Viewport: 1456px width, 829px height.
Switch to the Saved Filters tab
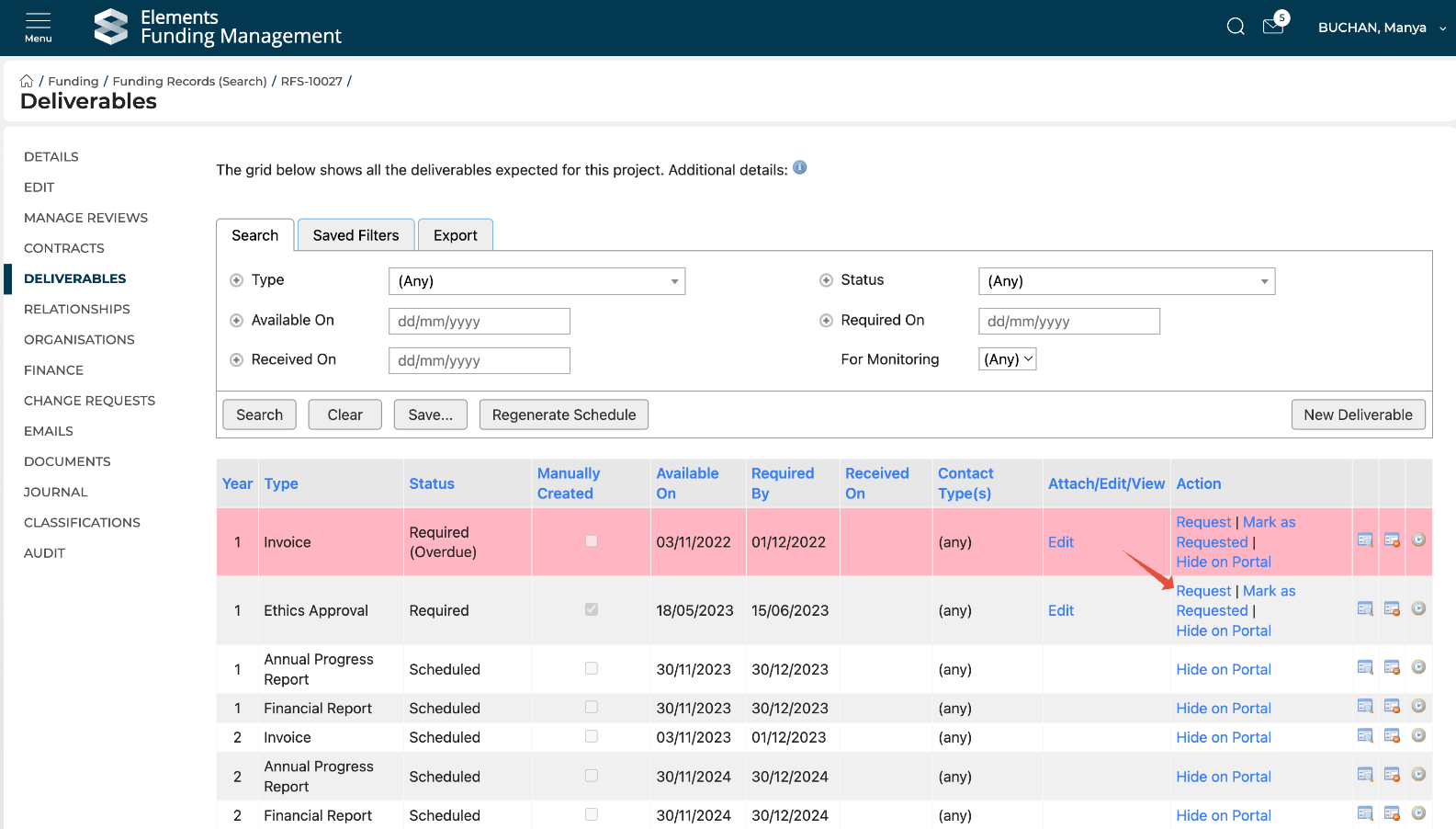click(x=356, y=235)
